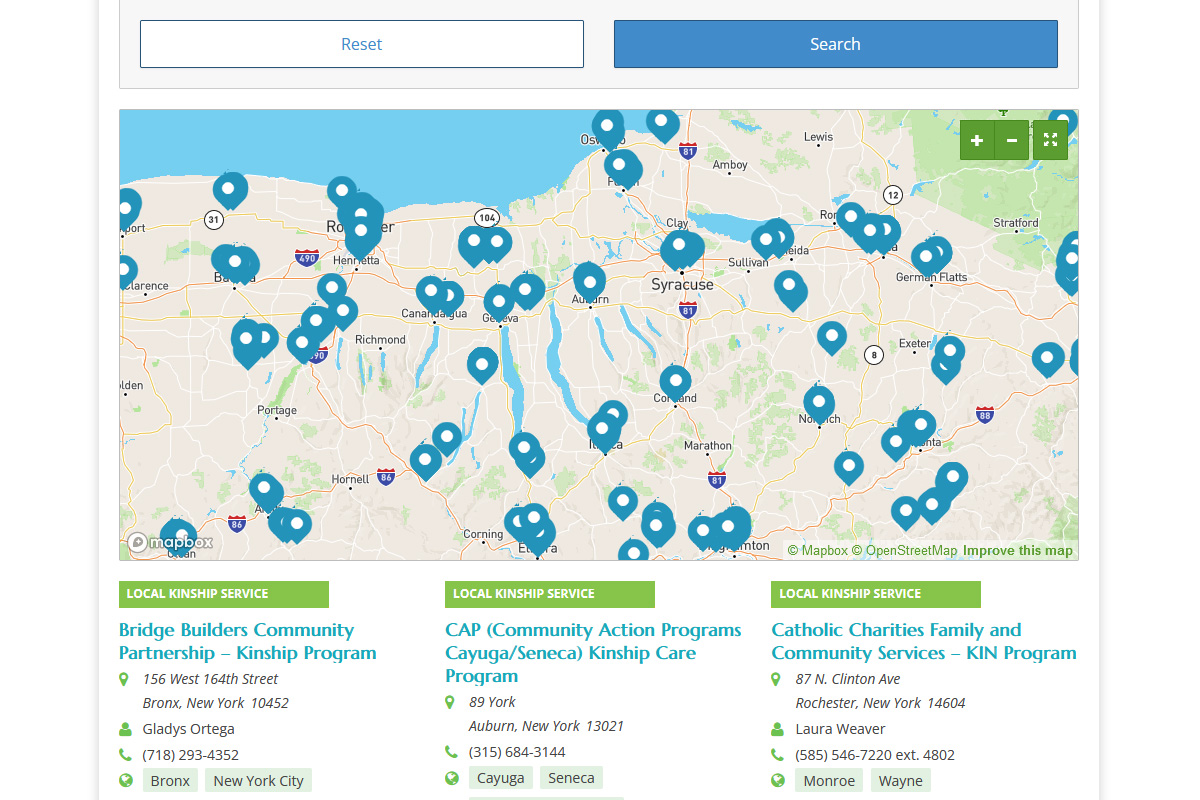
Task: Open CAP Cayuga/Seneca Kinship Care Program listing
Action: [x=593, y=653]
